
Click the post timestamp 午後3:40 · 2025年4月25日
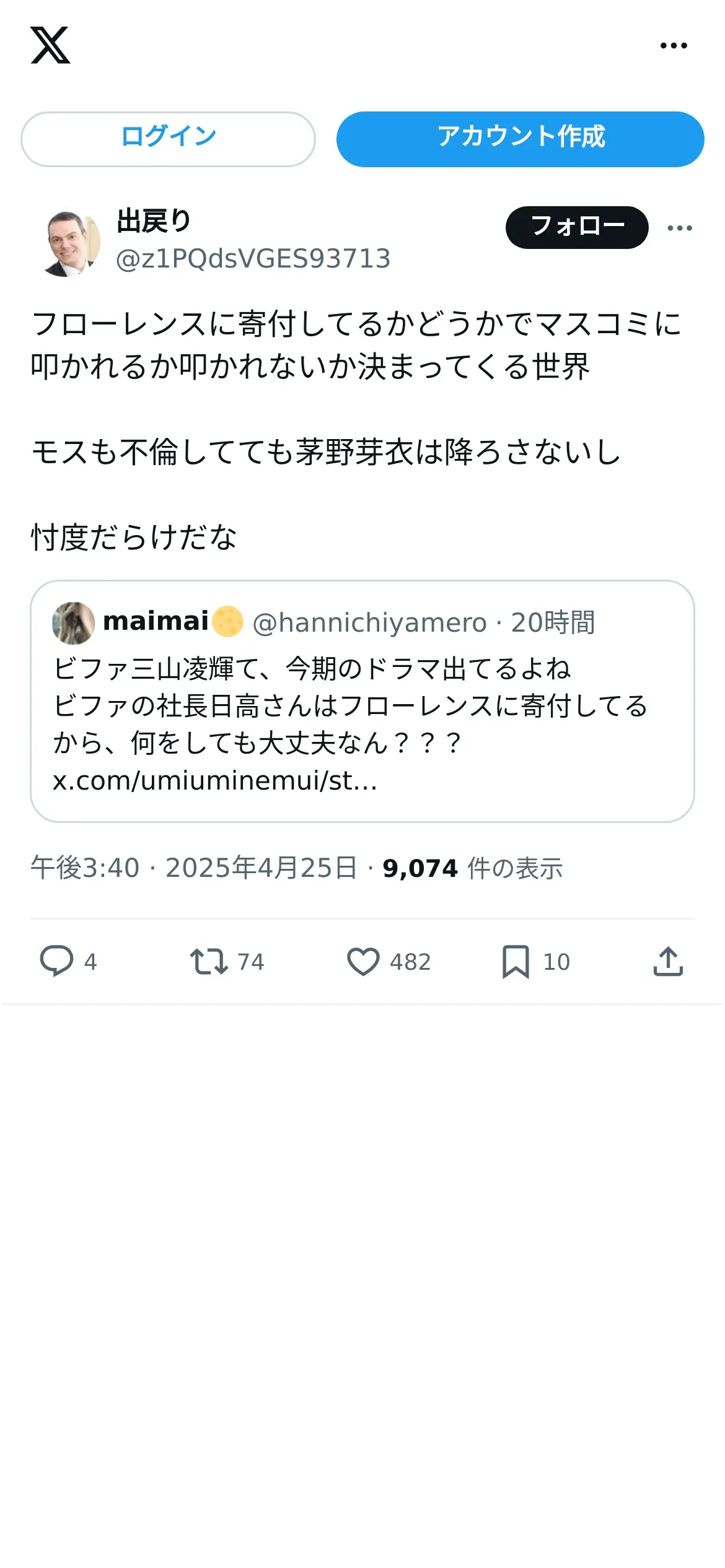[x=193, y=868]
